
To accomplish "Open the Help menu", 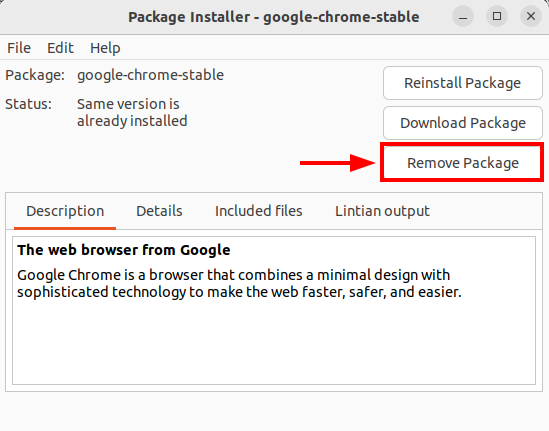I will tap(105, 48).
